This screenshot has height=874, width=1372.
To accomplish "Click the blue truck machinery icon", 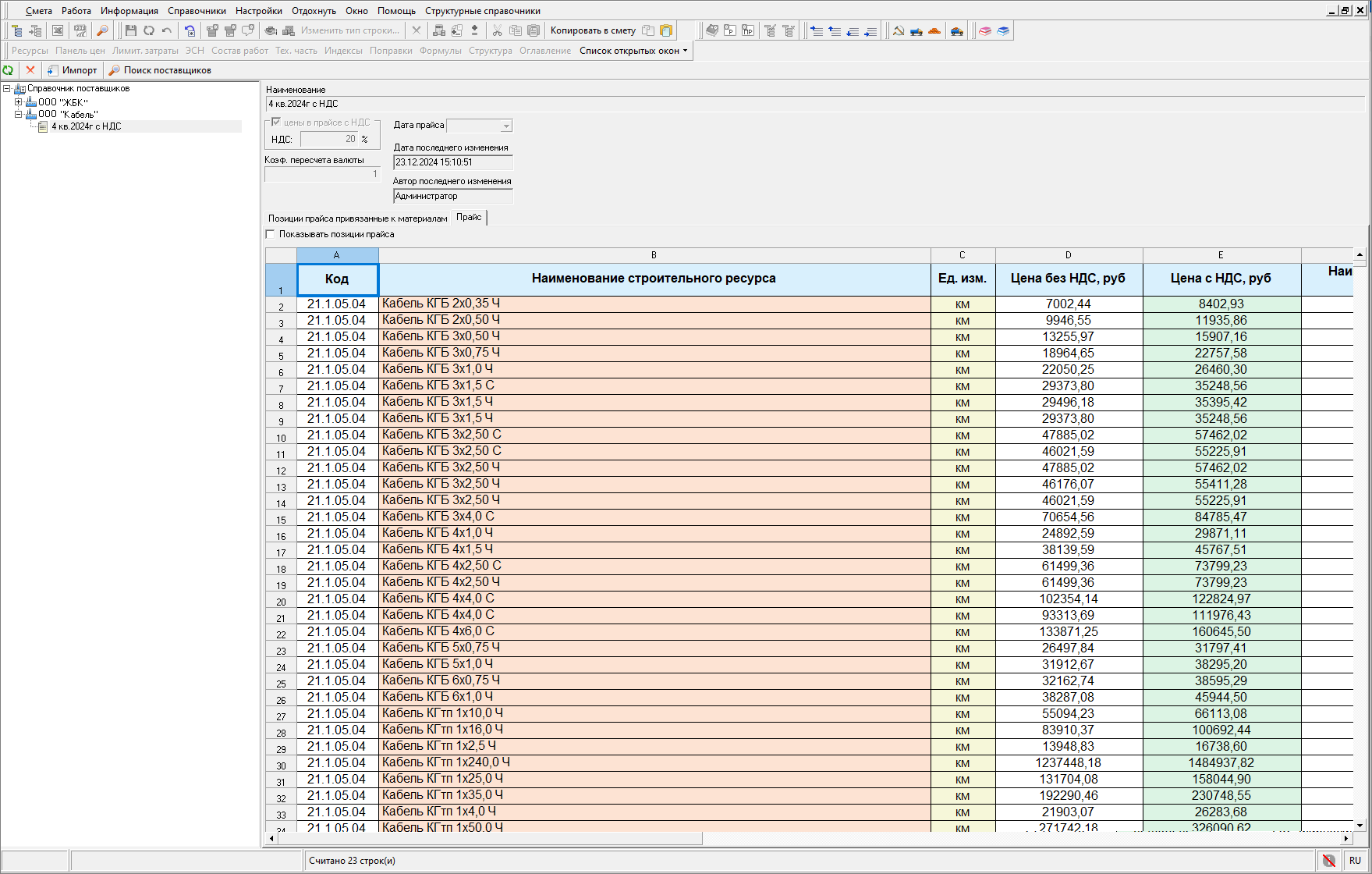I will click(916, 30).
